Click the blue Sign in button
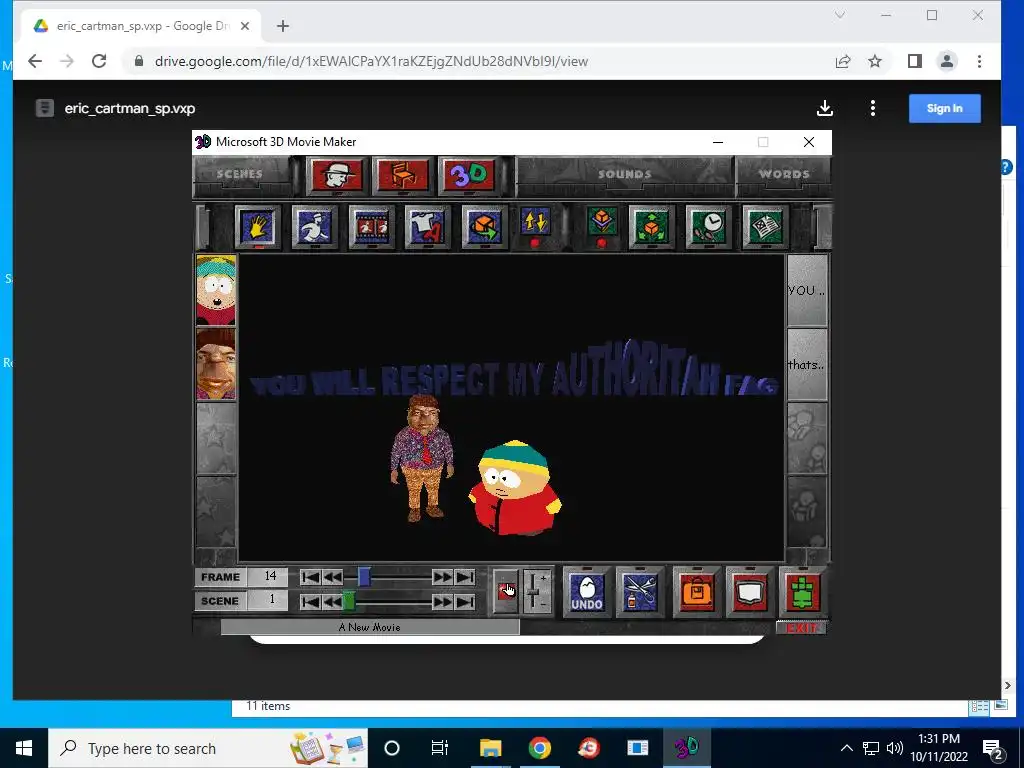1024x768 pixels. [x=944, y=108]
